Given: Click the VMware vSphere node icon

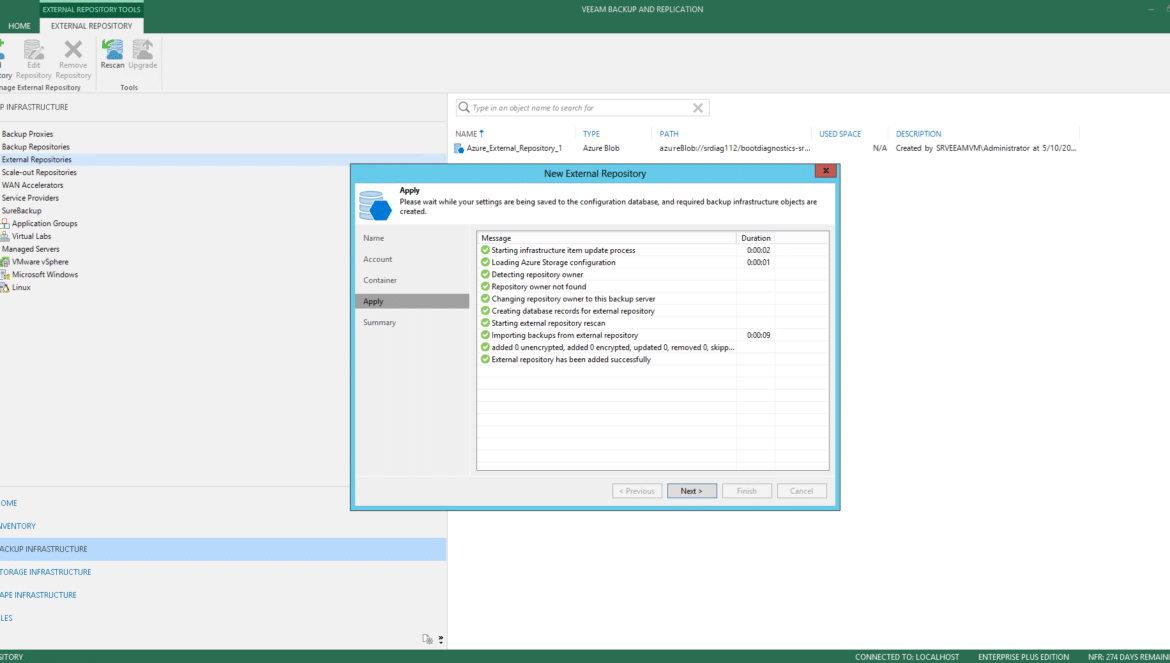Looking at the screenshot, I should (x=4, y=261).
